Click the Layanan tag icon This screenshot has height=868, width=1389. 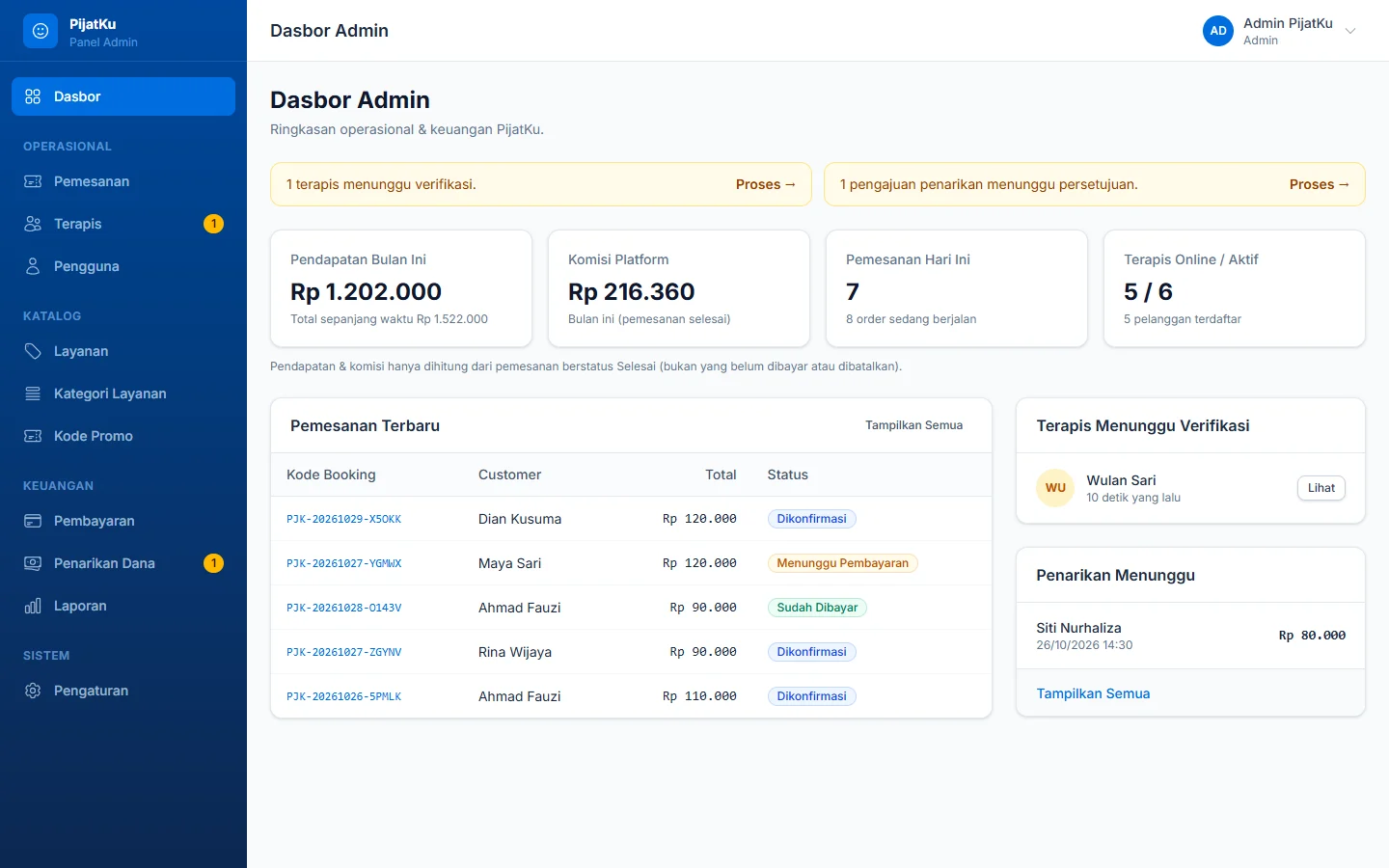33,351
